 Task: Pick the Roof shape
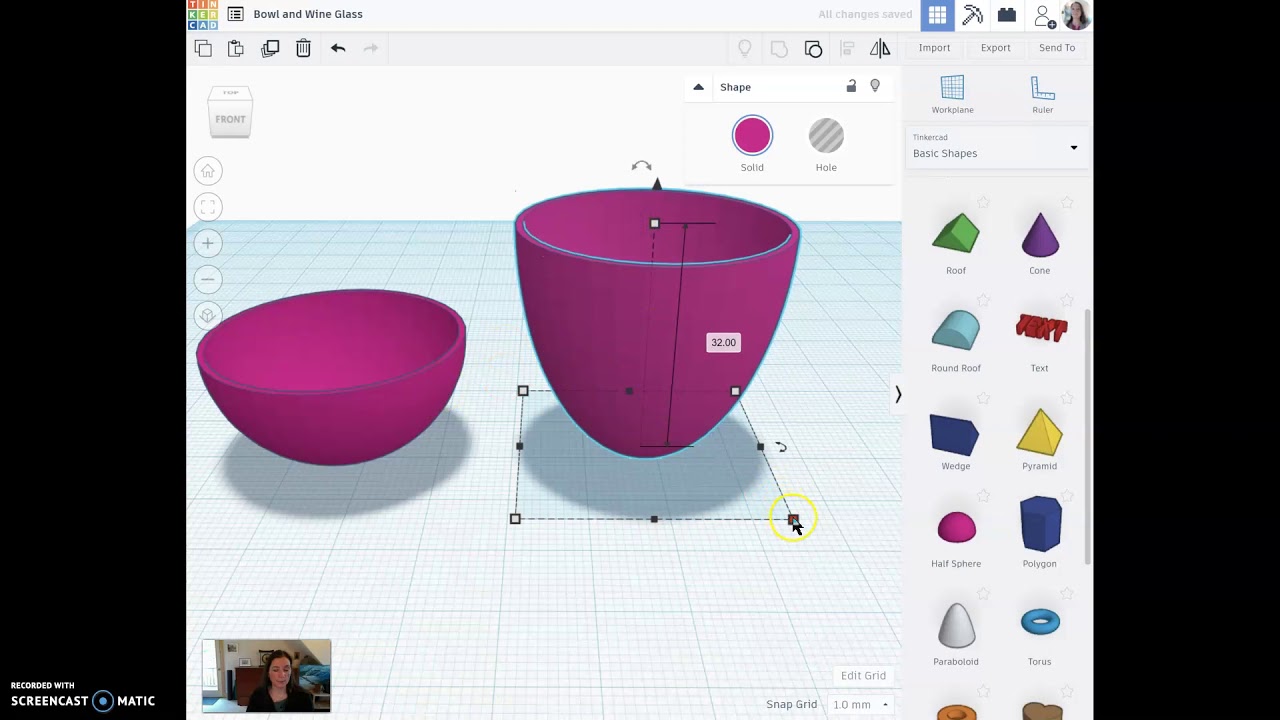click(x=956, y=234)
